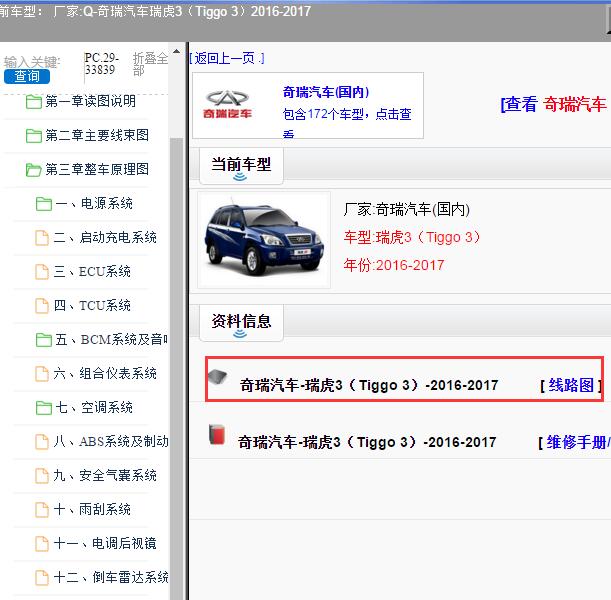Viewport: 611px width, 600px height.
Task: Click the sidebar vertical scrollbar thumb
Action: (177, 369)
